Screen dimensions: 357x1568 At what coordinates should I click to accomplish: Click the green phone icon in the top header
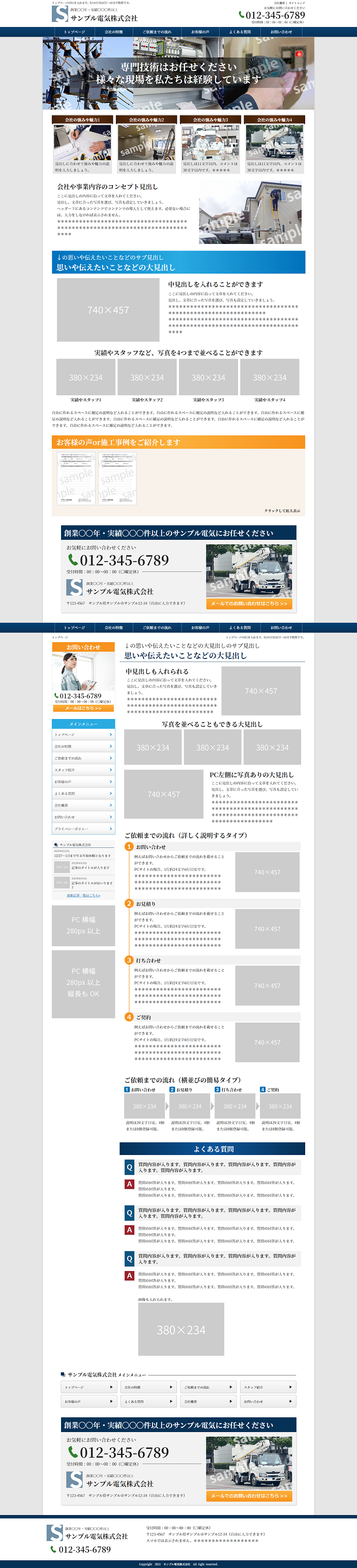coord(242,15)
